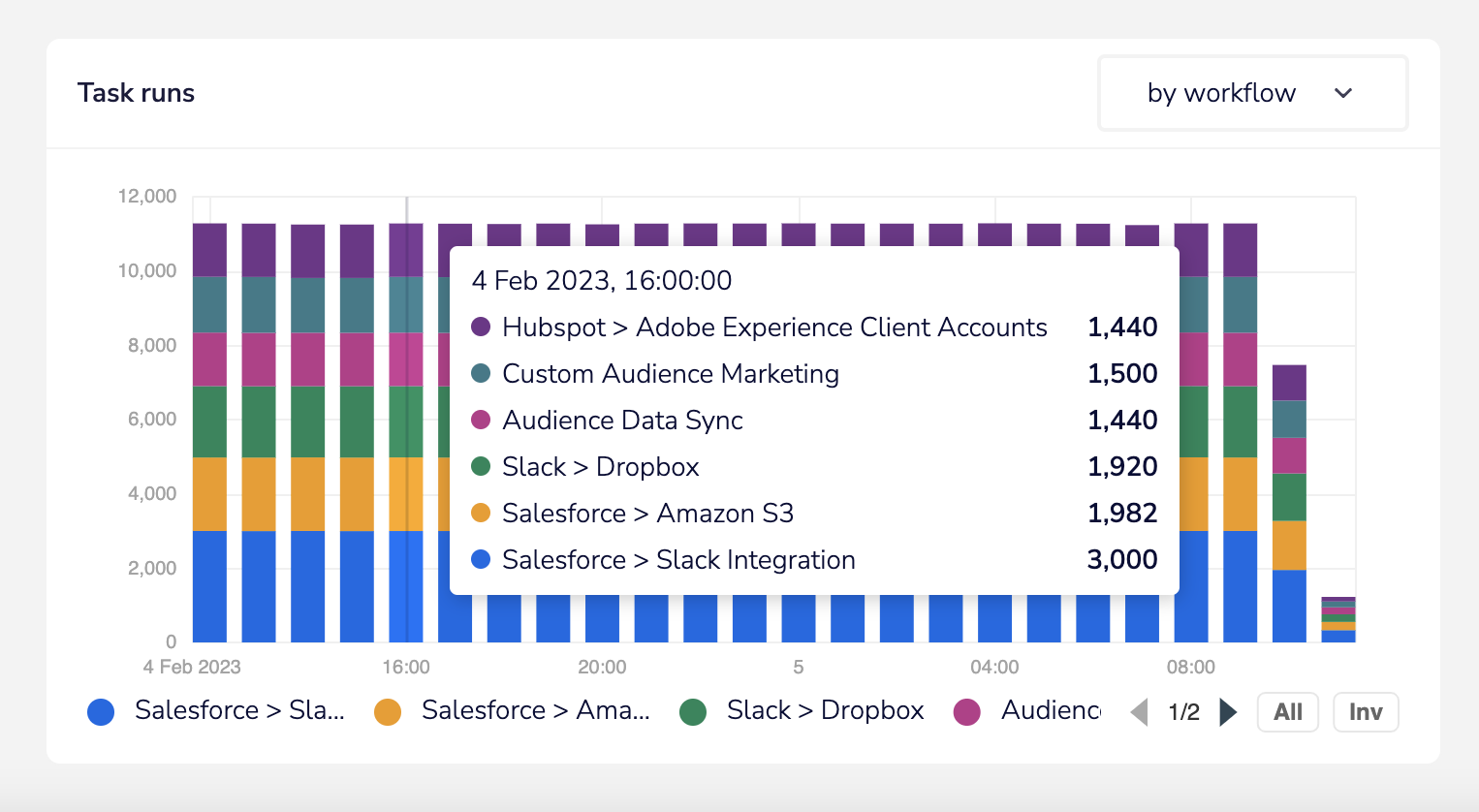Click the green Slack Dropbox legend dot
Screen dimensions: 1479x812
point(693,712)
